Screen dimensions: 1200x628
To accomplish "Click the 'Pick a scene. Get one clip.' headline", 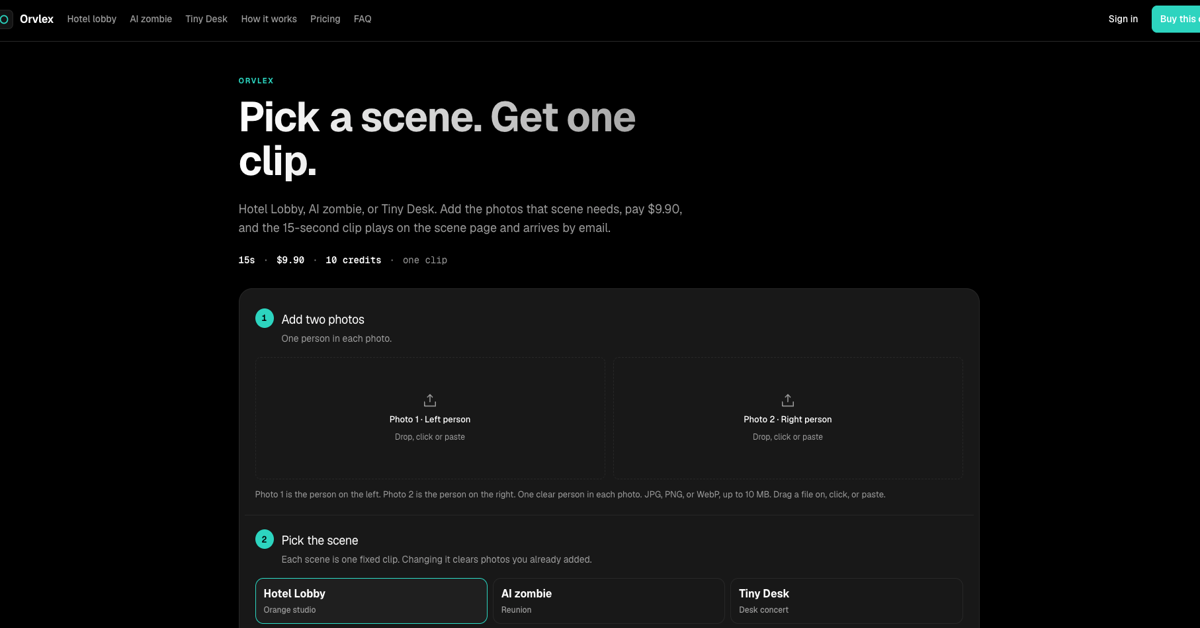I will [x=437, y=138].
